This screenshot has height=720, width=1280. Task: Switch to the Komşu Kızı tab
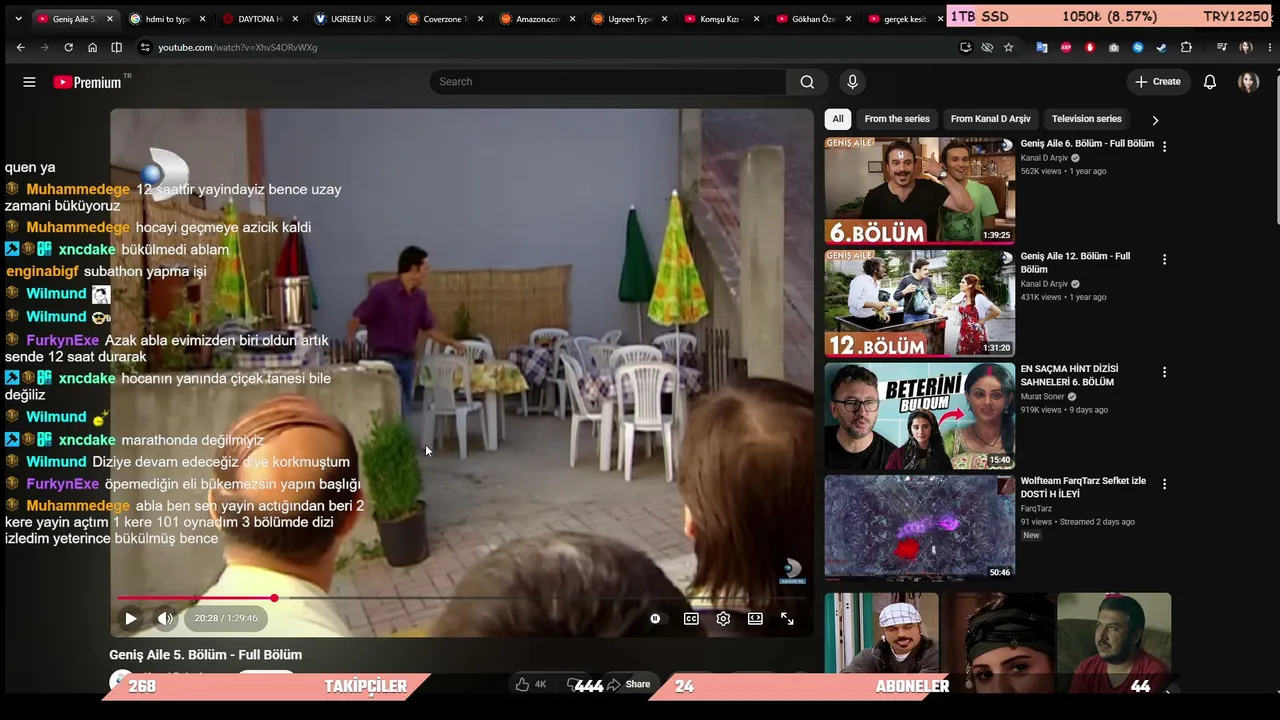[722, 19]
